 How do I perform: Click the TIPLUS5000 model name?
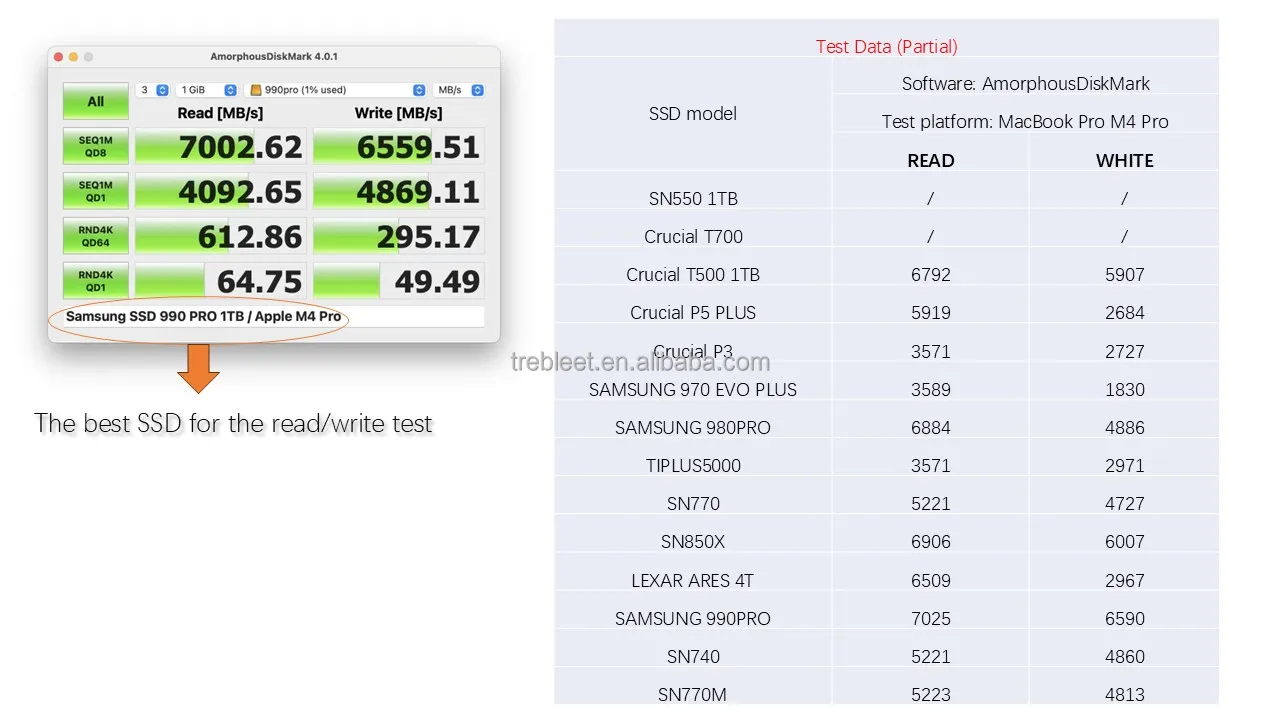(x=693, y=465)
